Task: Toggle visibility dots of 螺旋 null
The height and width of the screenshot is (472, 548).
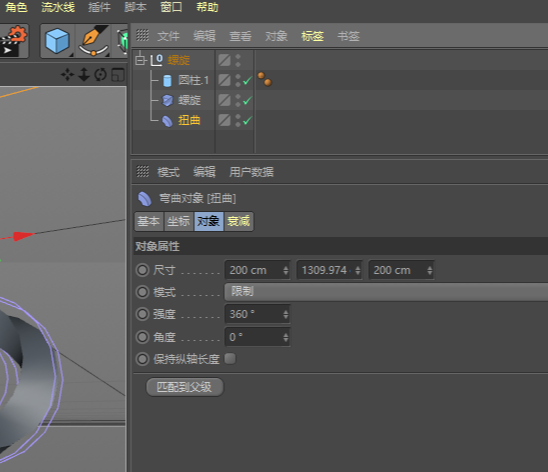Action: [x=238, y=60]
